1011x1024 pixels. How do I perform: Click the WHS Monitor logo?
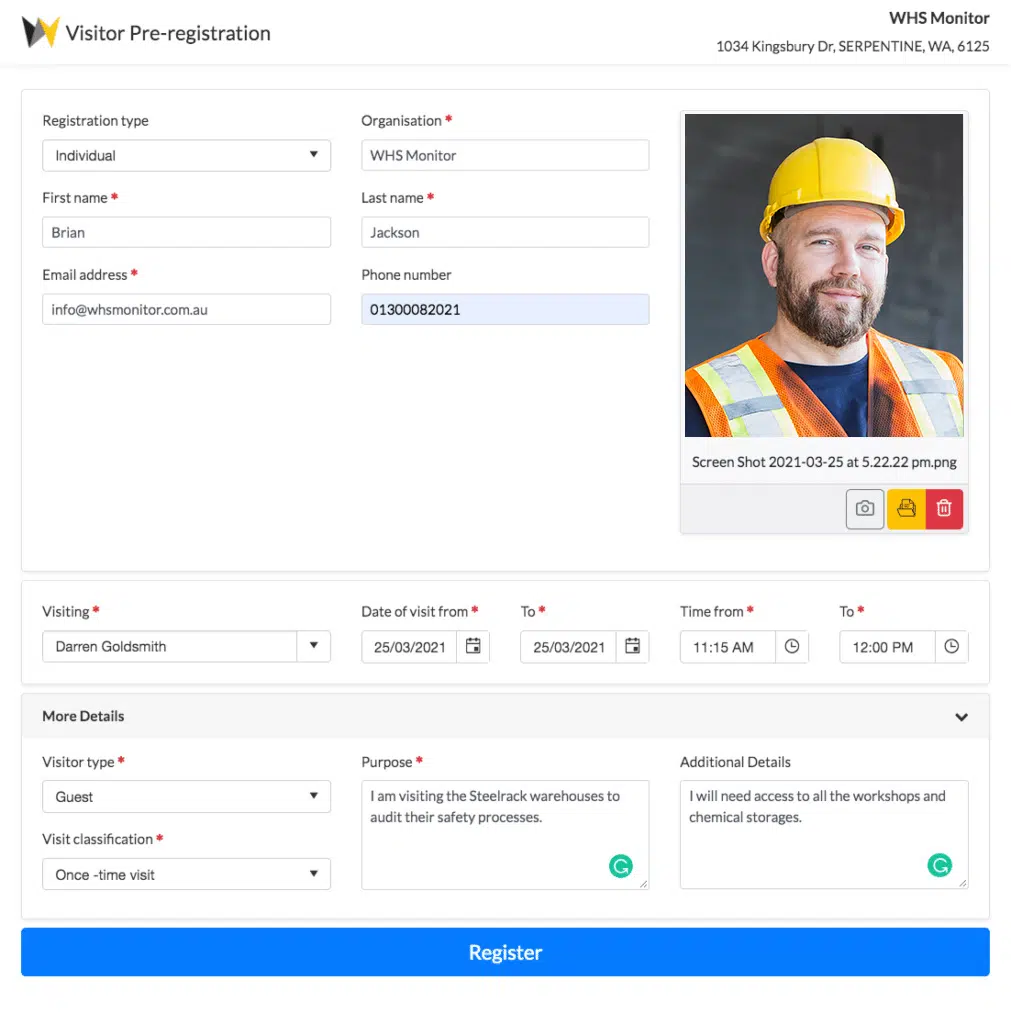(41, 33)
